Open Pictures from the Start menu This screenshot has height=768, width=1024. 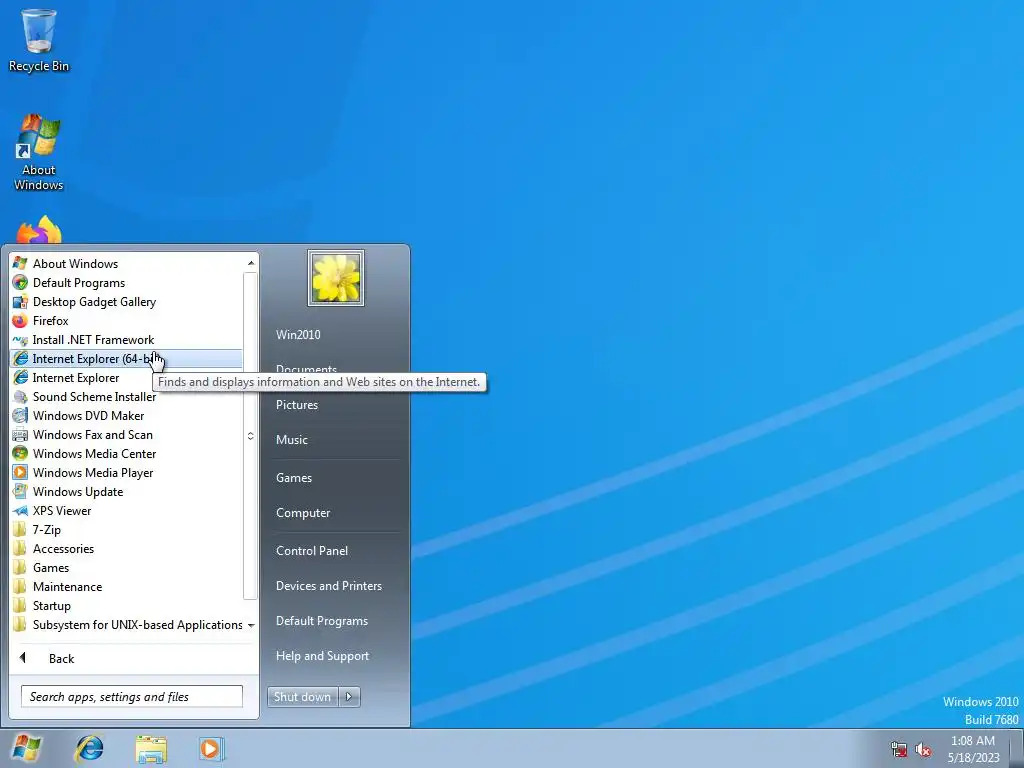297,405
